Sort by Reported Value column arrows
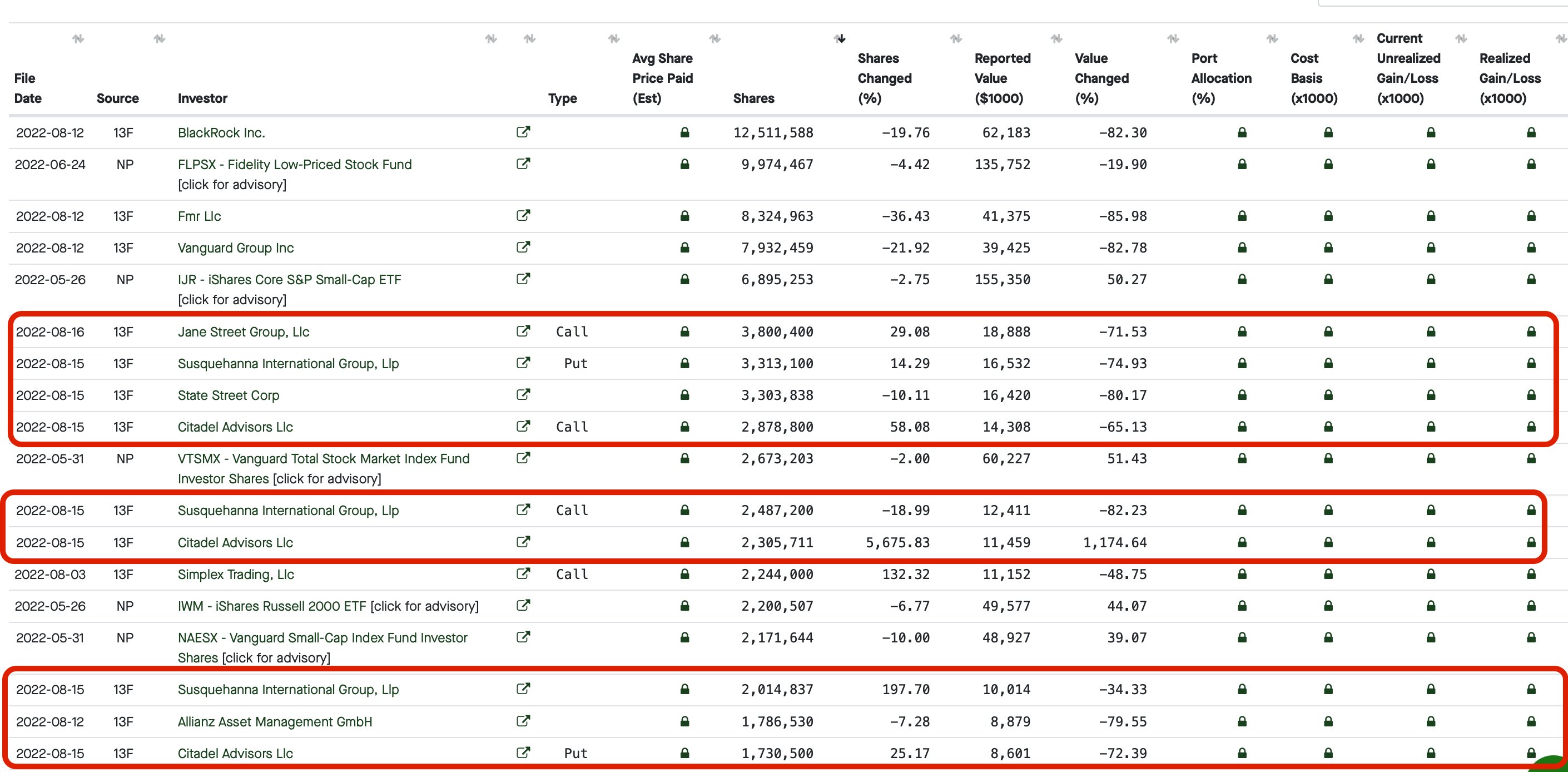The height and width of the screenshot is (772, 1568). coord(1056,39)
